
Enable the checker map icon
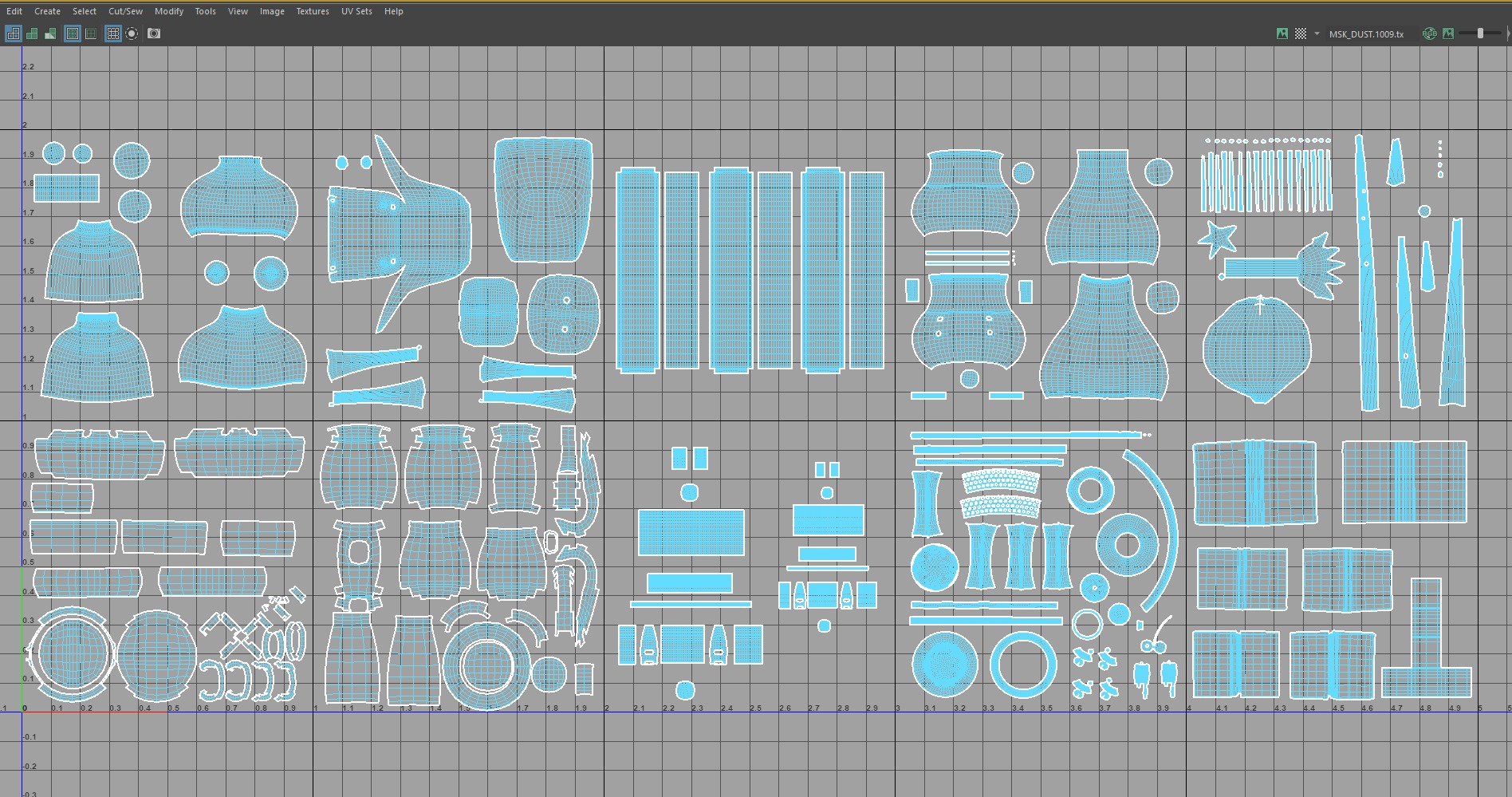(1301, 34)
